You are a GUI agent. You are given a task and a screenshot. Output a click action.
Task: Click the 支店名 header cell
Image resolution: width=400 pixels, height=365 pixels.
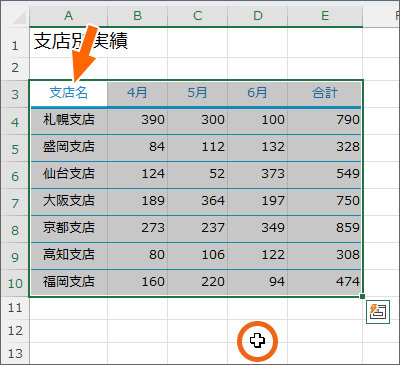(x=68, y=93)
